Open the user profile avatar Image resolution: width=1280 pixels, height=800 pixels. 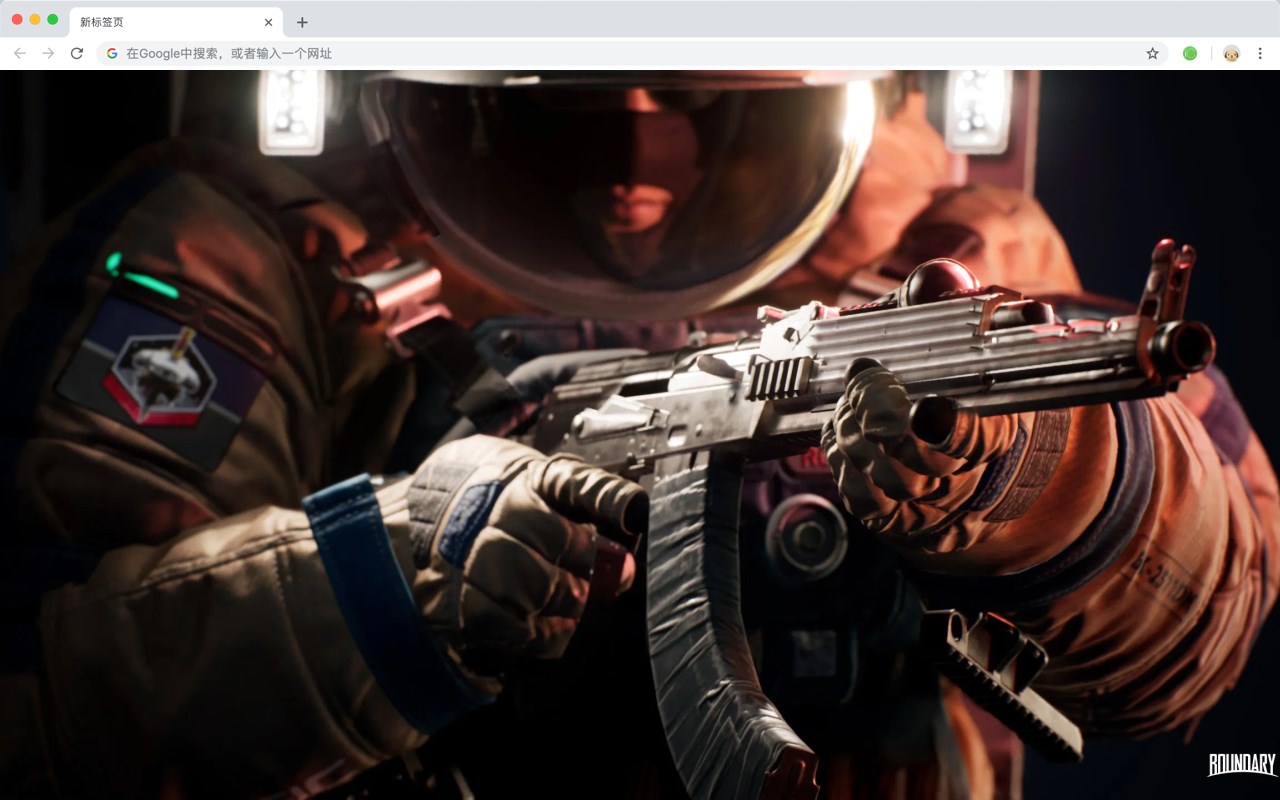[x=1232, y=53]
